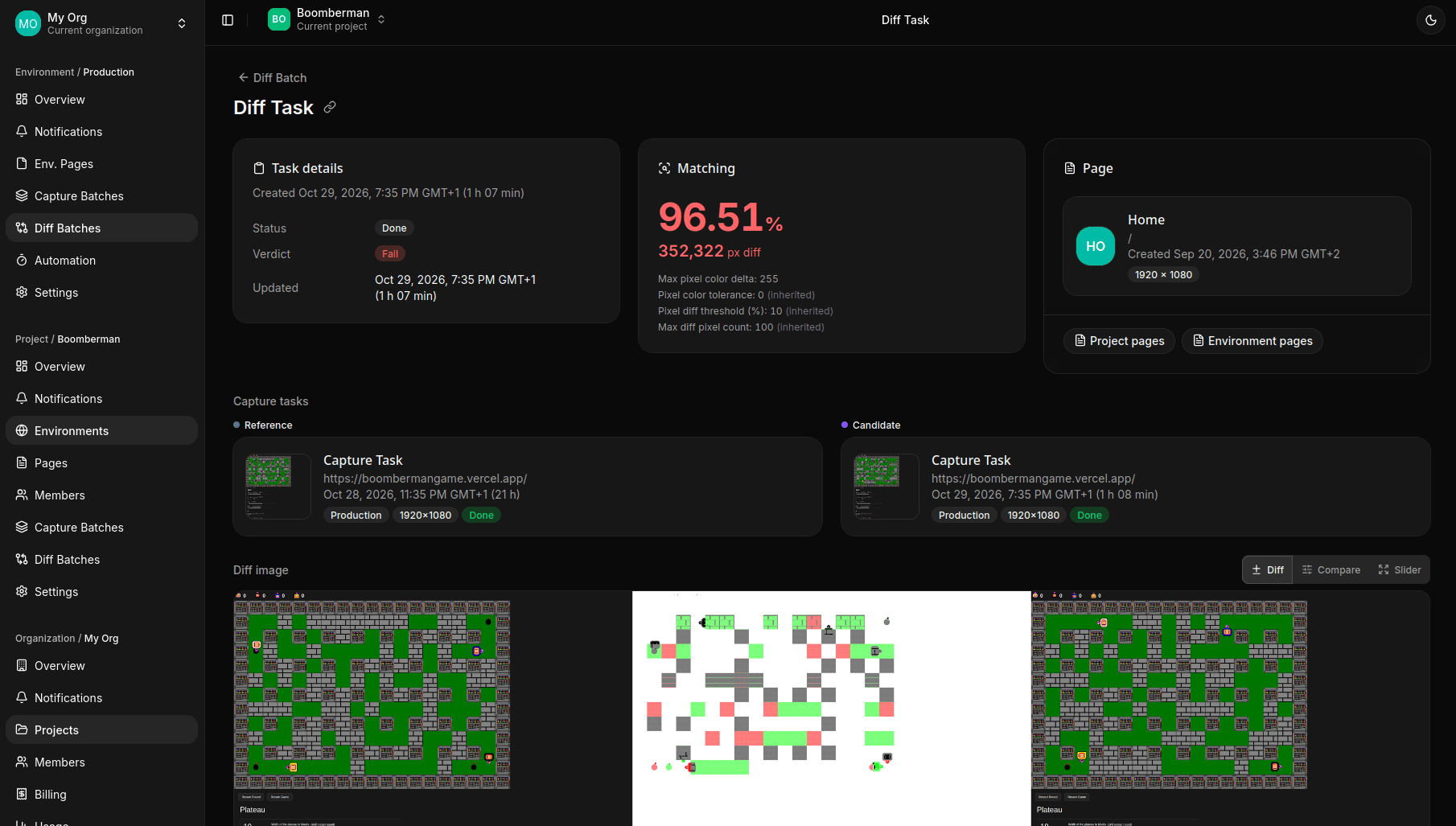Click the Candidate Capture Task title

[971, 460]
